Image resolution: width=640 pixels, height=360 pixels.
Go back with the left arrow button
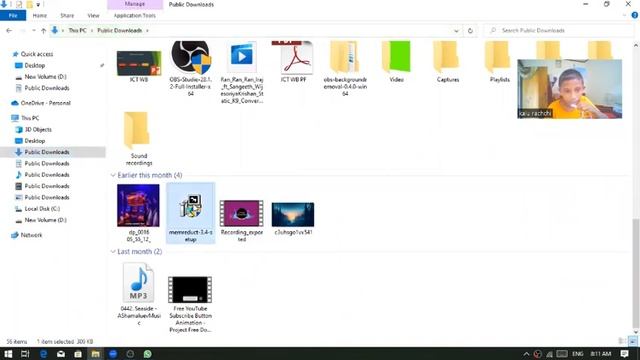point(9,31)
